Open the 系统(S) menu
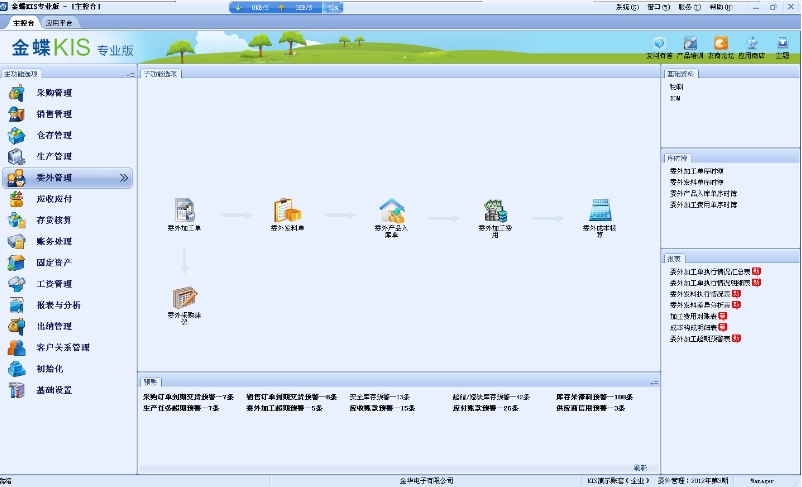 627,7
